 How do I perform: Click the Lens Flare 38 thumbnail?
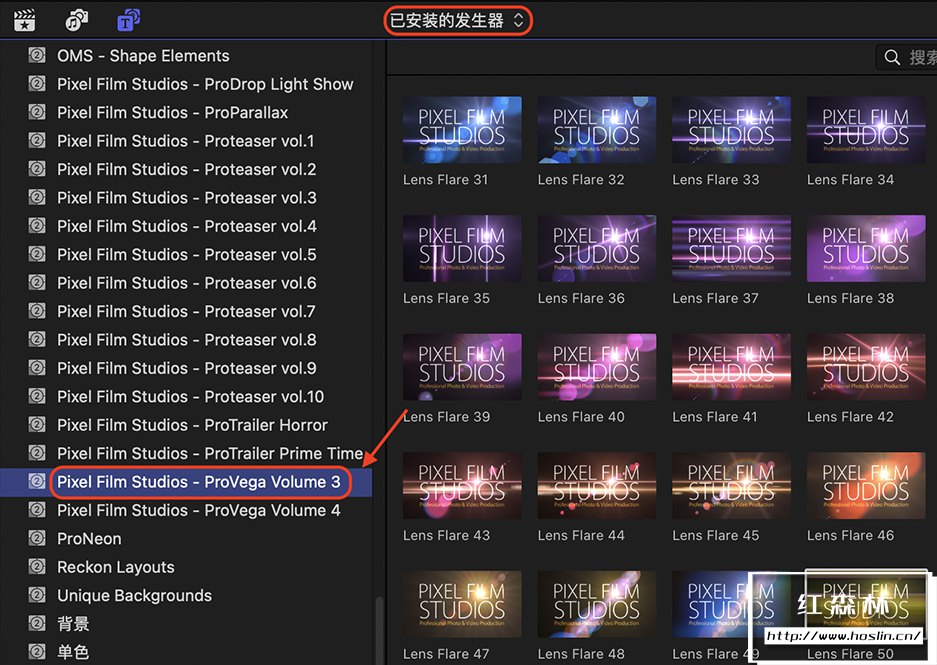coord(866,248)
